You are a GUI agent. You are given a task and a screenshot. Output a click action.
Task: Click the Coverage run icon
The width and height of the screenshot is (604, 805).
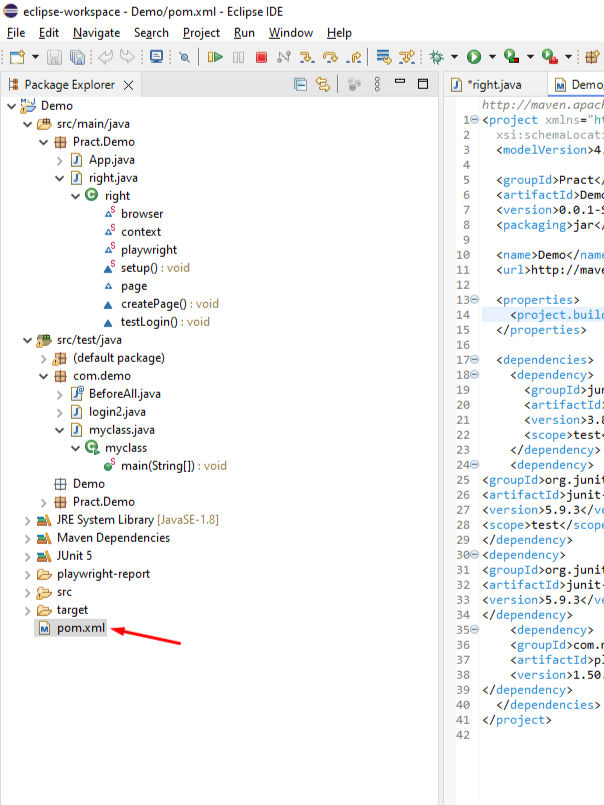(512, 56)
